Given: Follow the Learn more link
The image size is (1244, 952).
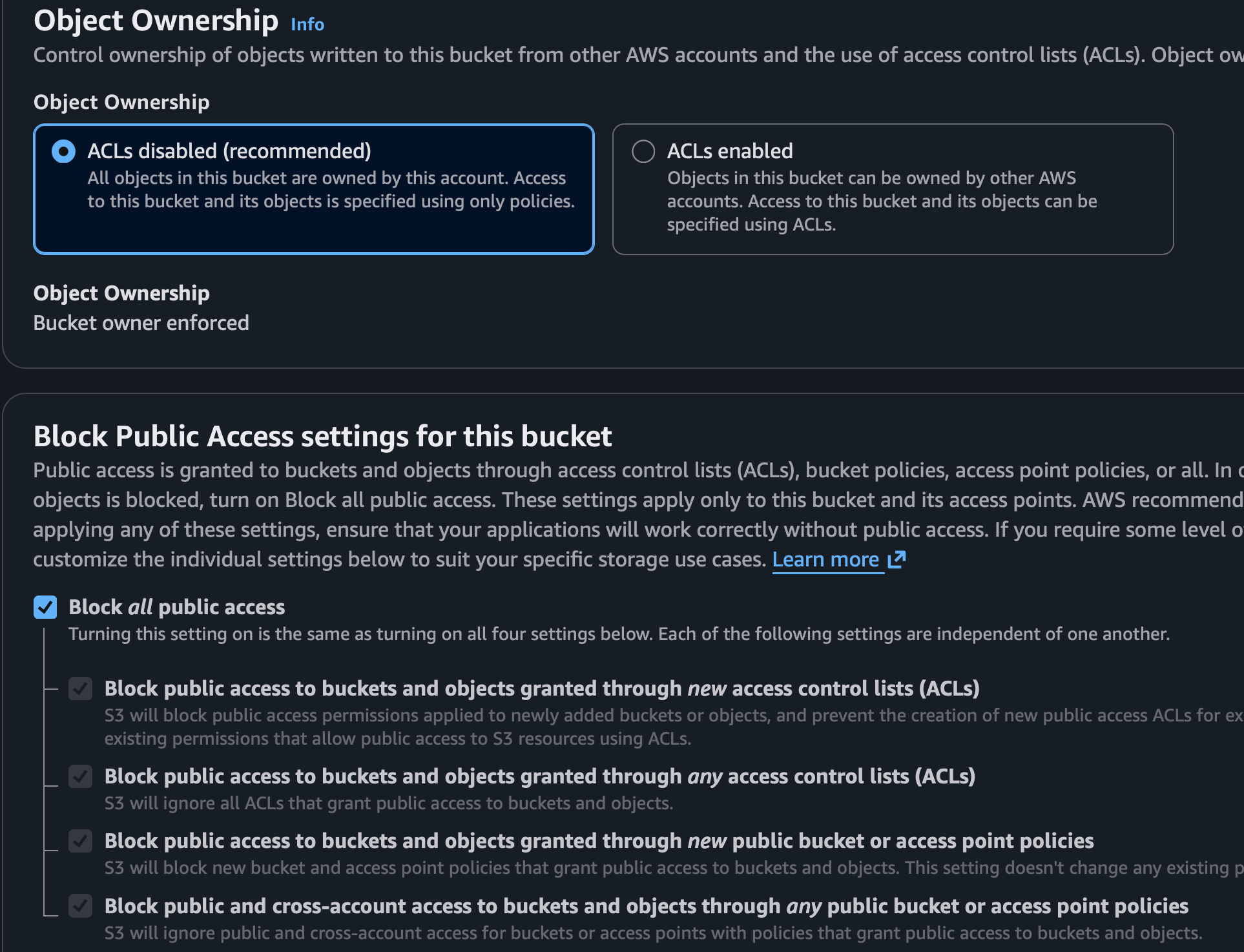Looking at the screenshot, I should point(825,559).
